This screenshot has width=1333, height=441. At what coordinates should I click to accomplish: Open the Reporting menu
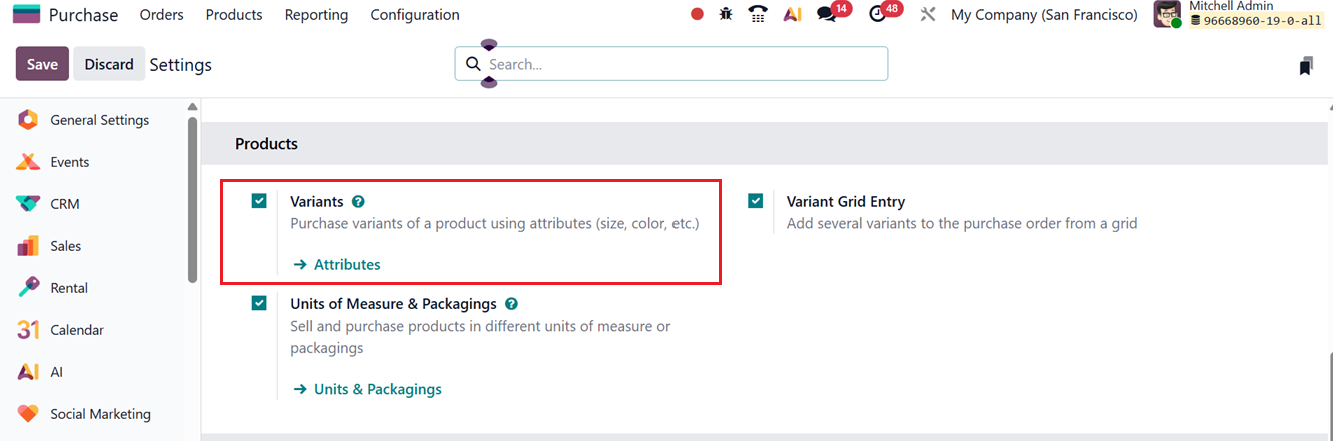[x=316, y=15]
